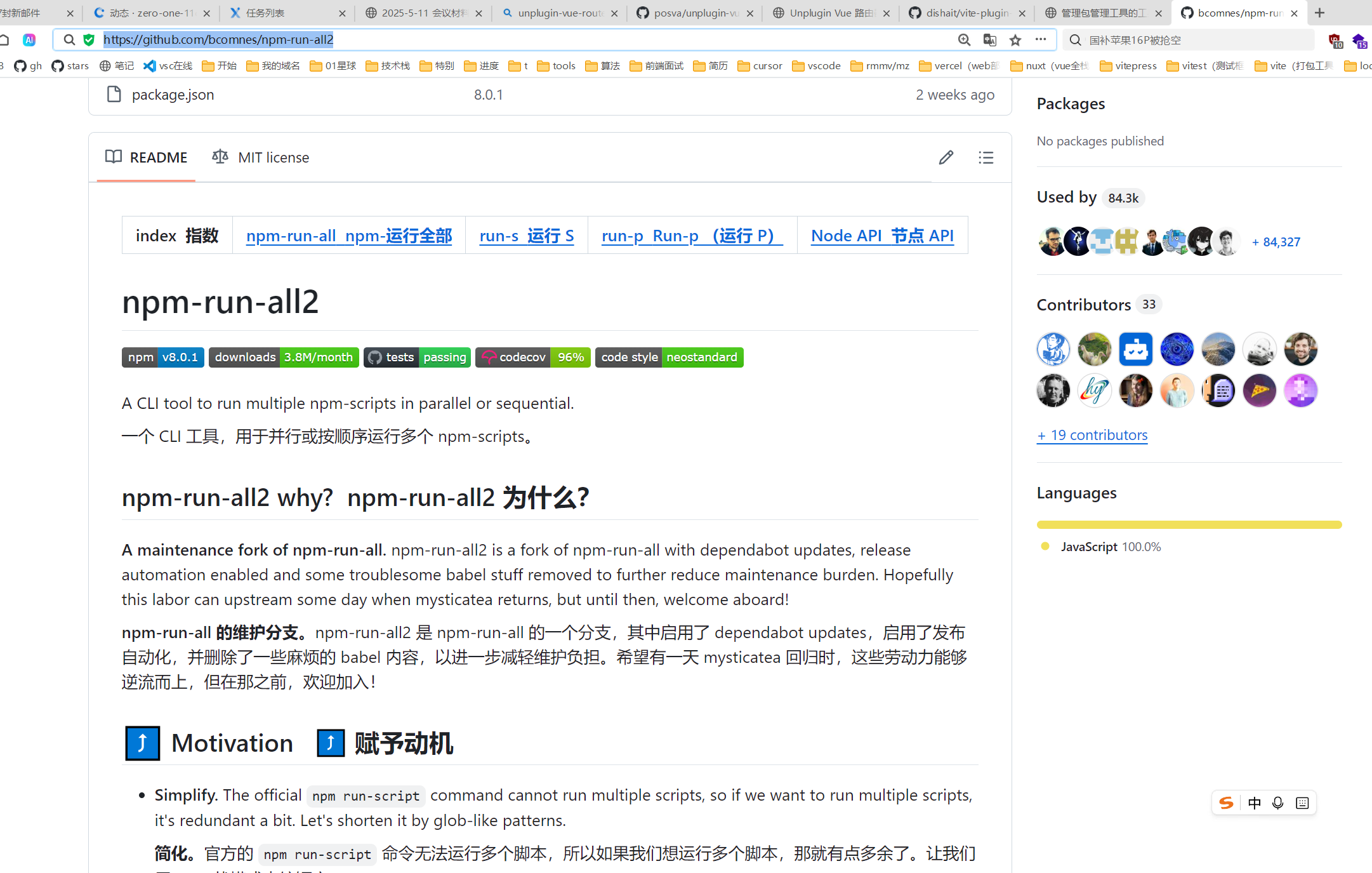Open the purple pixel contributor avatar
This screenshot has width=1372, height=873.
pos(1300,390)
